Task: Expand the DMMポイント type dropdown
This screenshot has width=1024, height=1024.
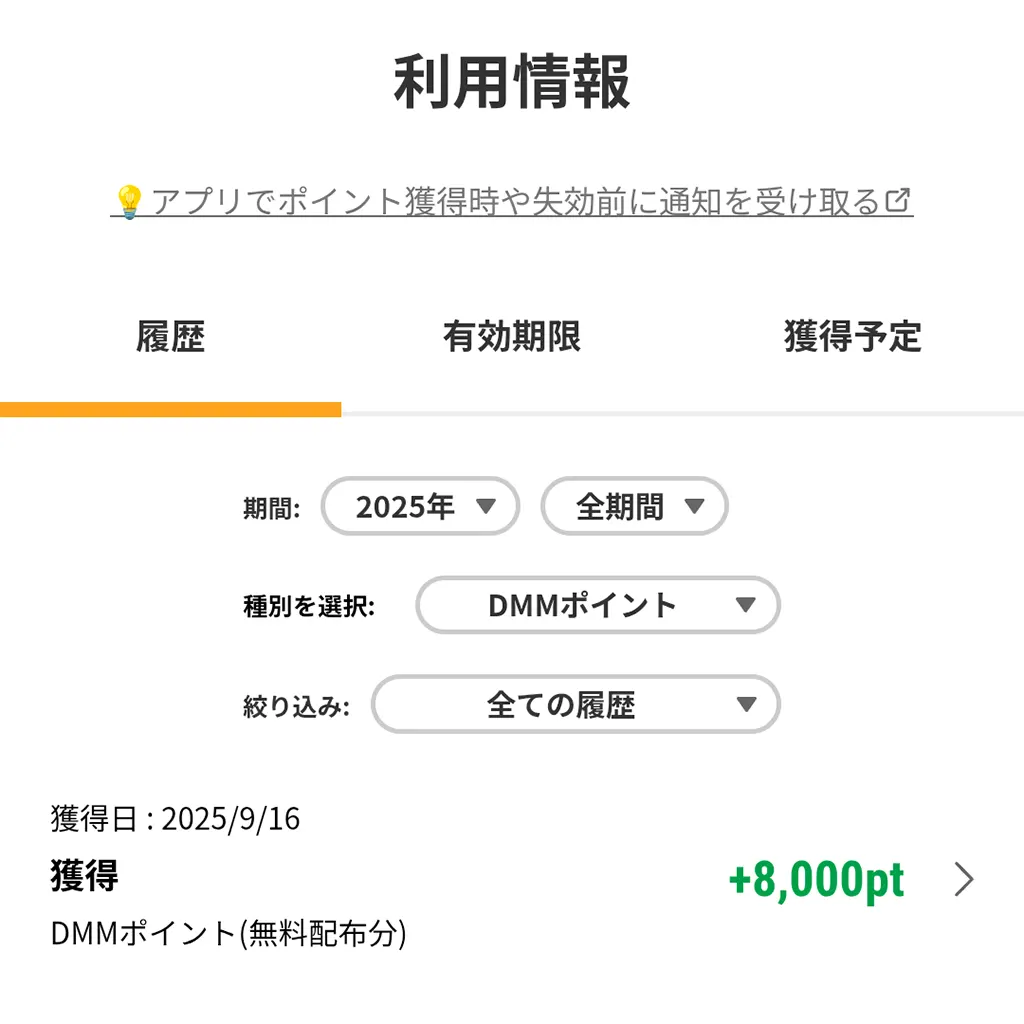Action: tap(598, 605)
